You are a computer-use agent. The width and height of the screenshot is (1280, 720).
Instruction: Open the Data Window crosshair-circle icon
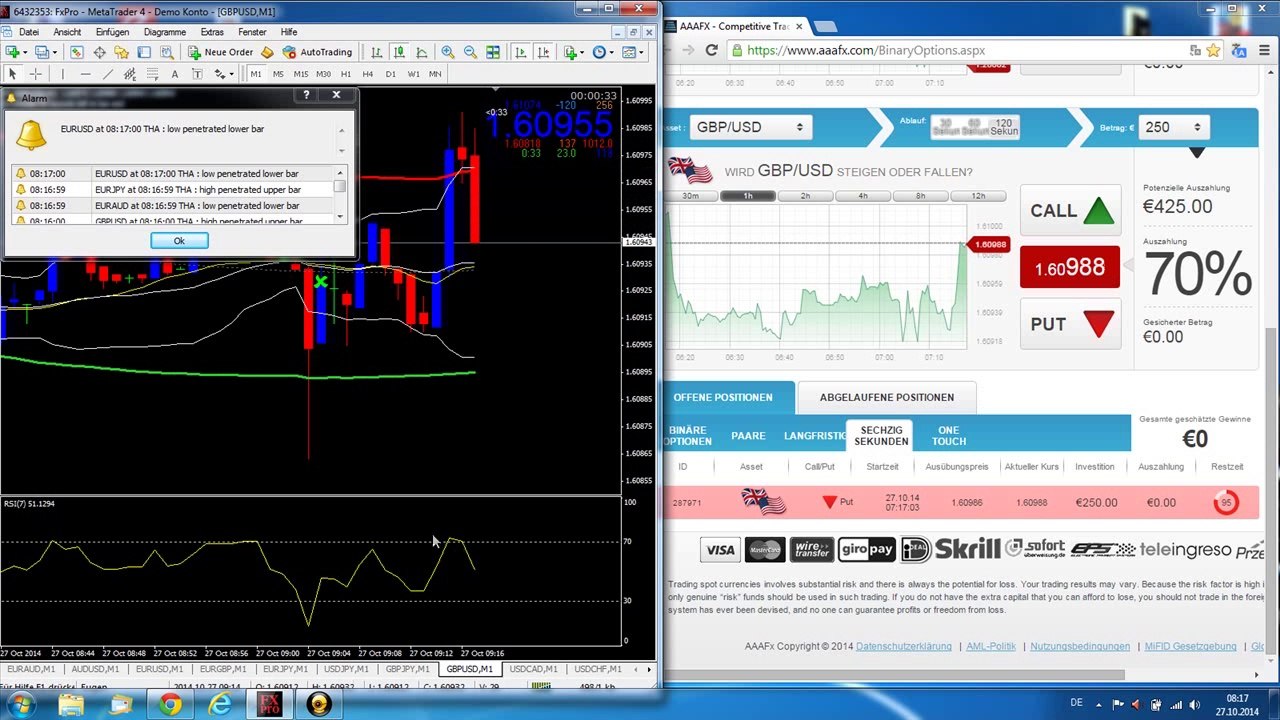[x=99, y=52]
